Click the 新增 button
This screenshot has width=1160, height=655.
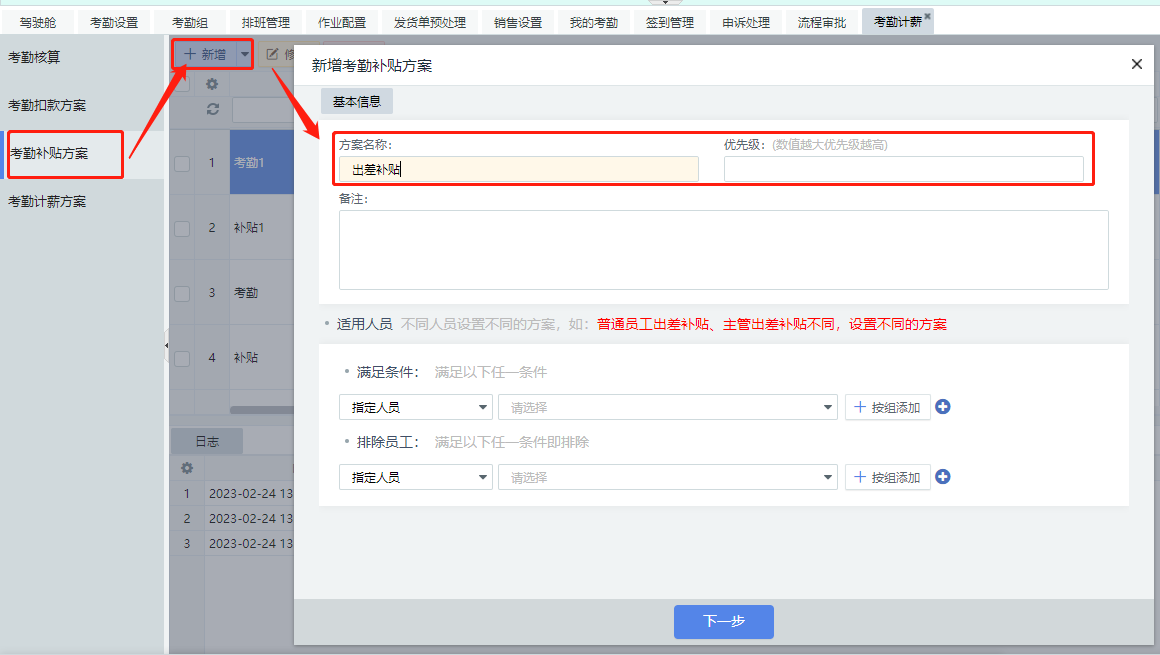[205, 54]
